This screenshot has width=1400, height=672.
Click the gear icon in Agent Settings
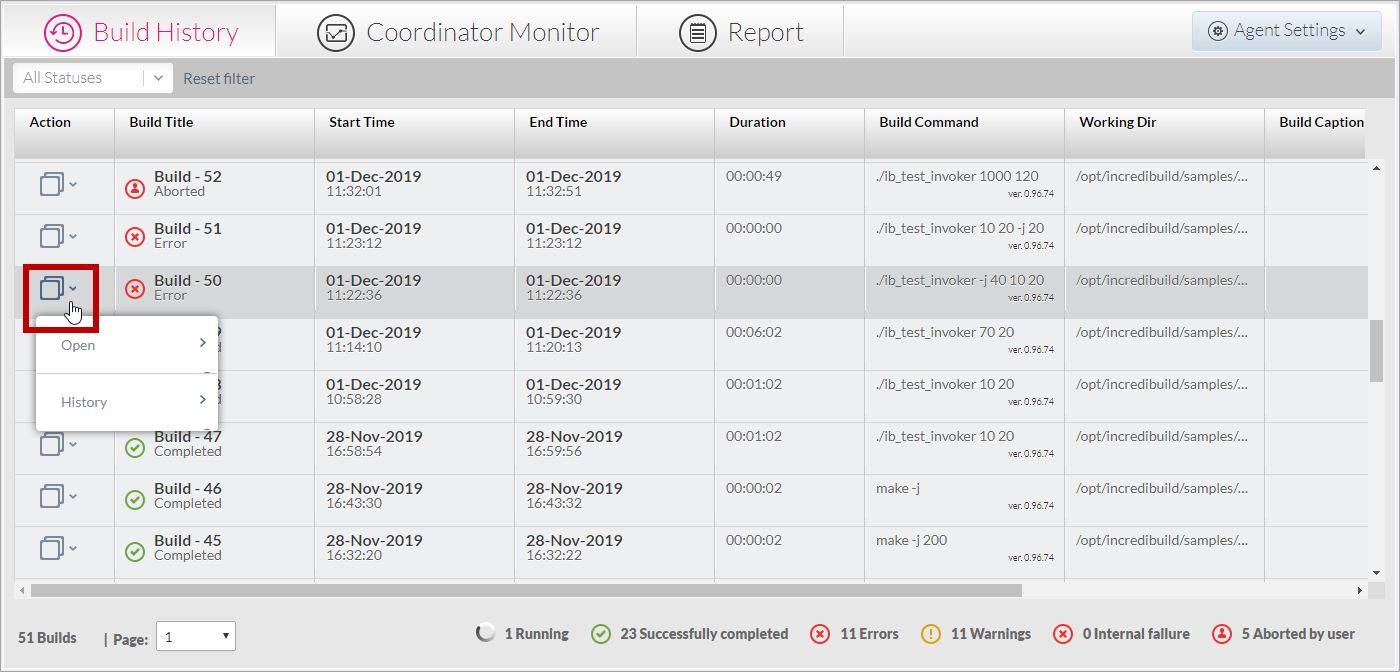(1218, 30)
